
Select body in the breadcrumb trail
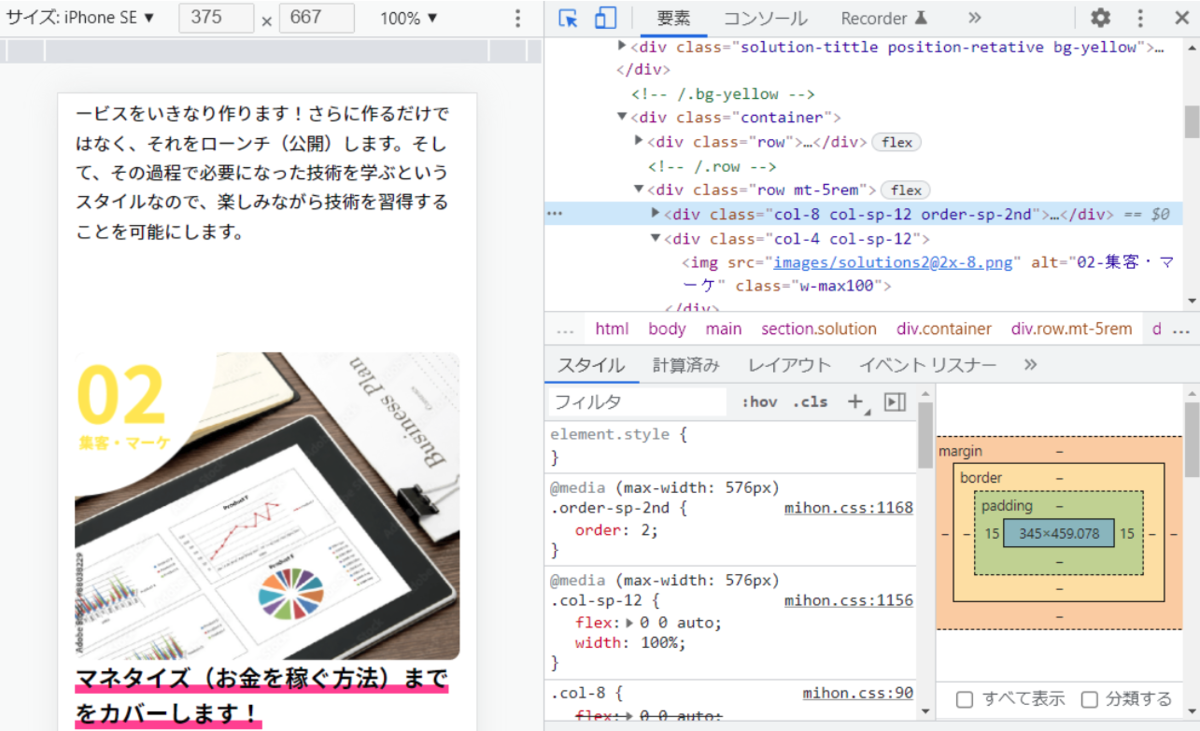pos(667,329)
